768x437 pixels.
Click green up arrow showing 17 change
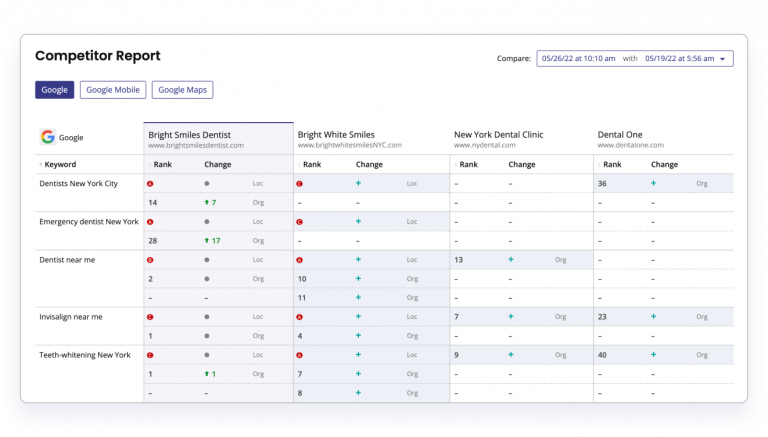207,241
